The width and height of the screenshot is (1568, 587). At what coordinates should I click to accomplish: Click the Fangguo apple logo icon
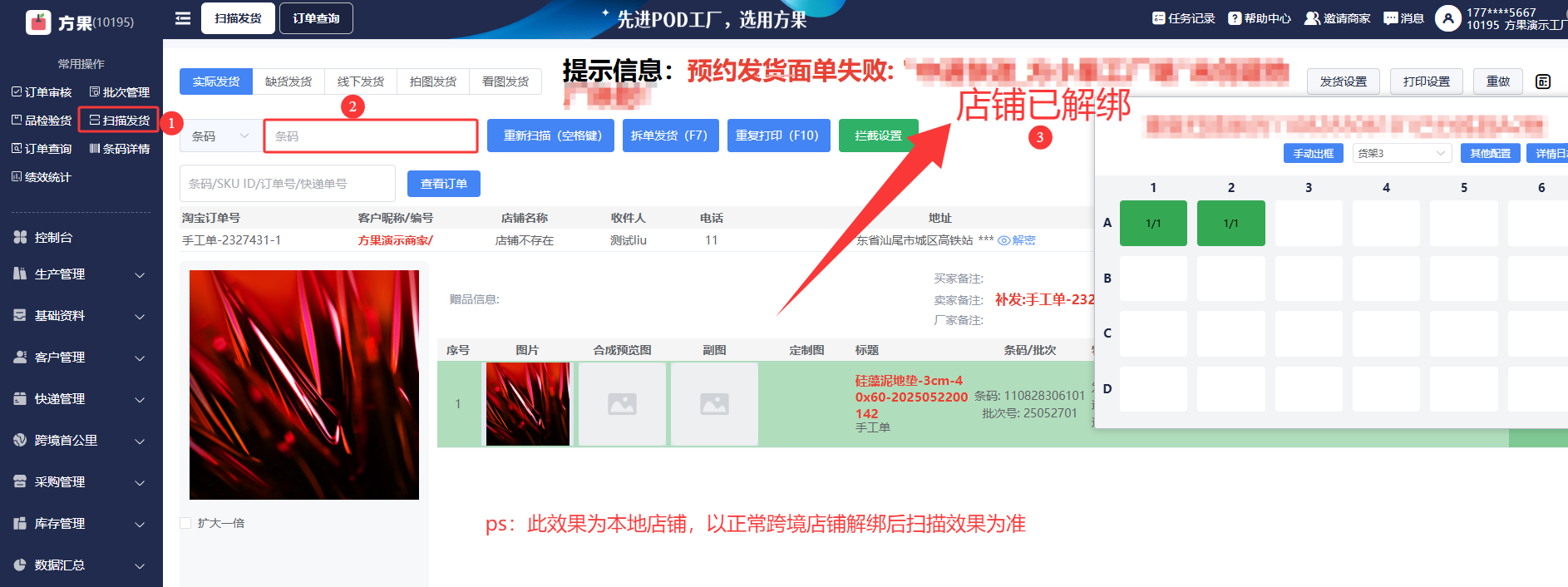click(38, 22)
